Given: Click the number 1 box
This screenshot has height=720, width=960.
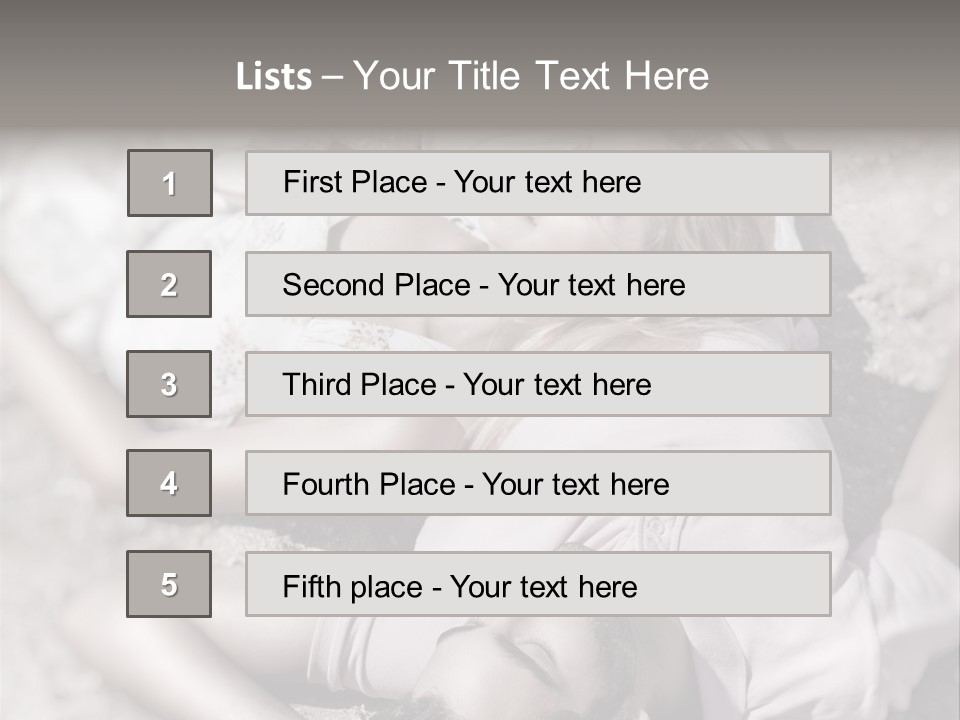Looking at the screenshot, I should pos(170,183).
